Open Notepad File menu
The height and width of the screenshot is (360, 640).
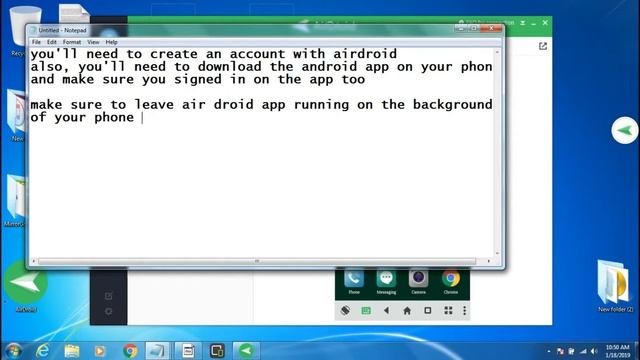(x=36, y=42)
